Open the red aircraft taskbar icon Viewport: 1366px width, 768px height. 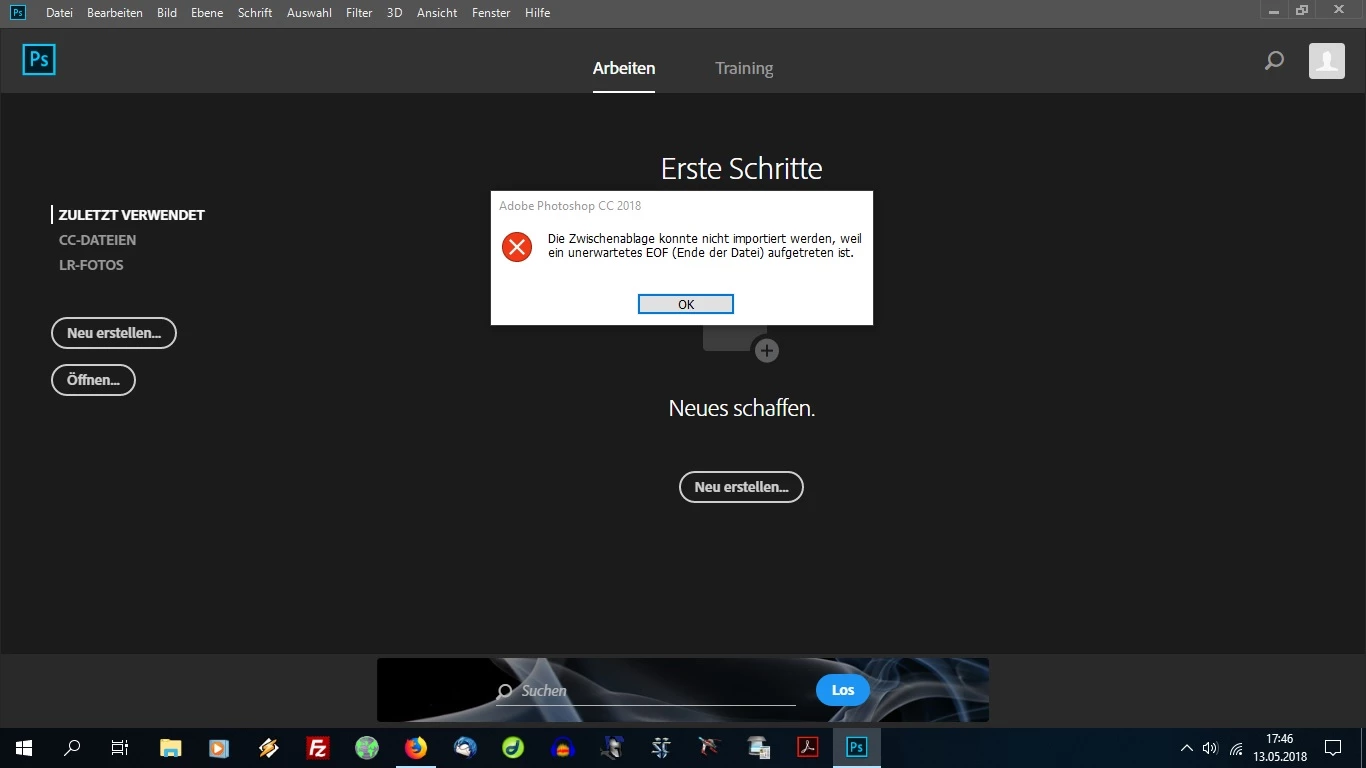coord(710,747)
